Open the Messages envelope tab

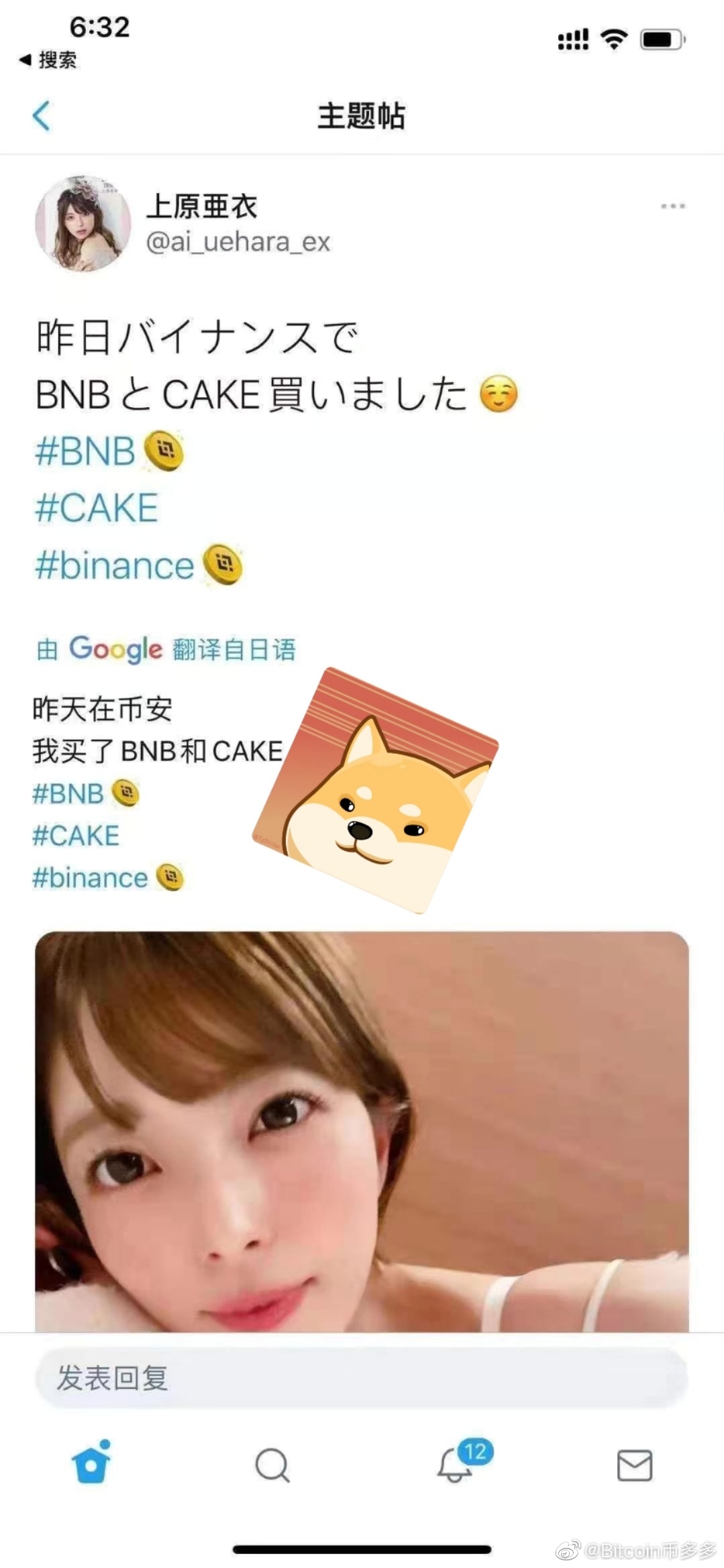click(634, 1465)
